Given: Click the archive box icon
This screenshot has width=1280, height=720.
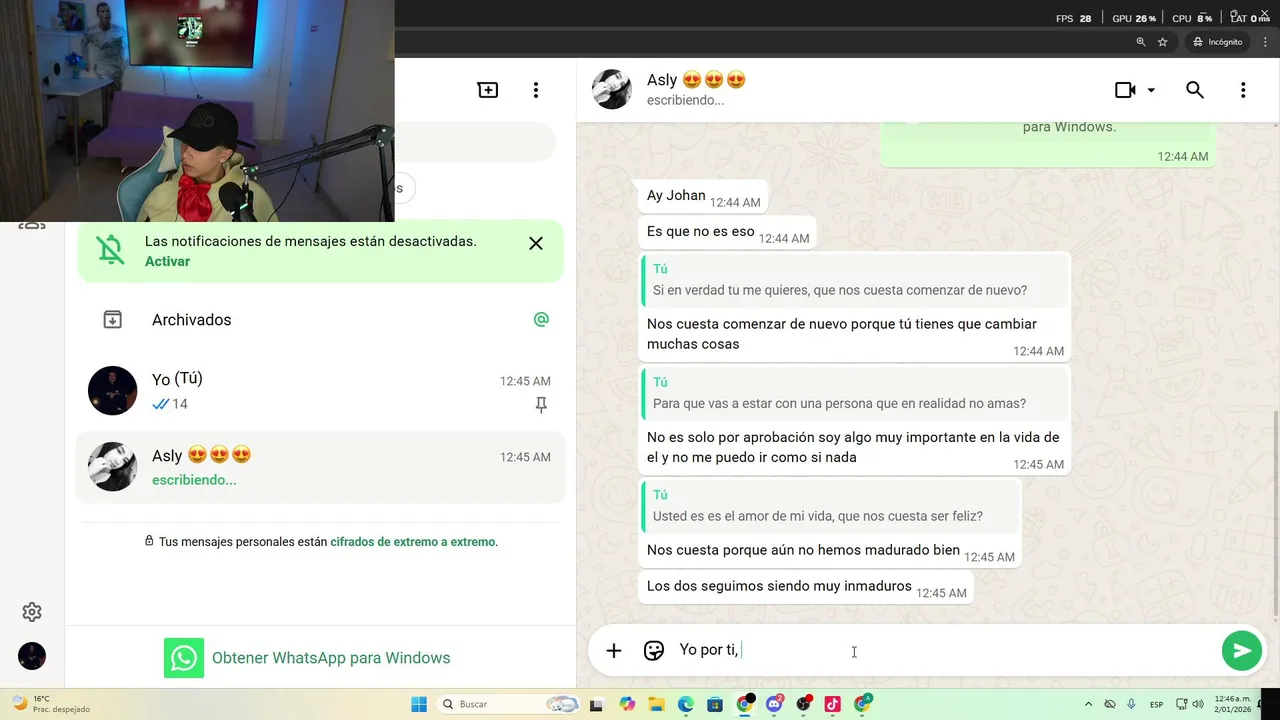Looking at the screenshot, I should [x=113, y=320].
